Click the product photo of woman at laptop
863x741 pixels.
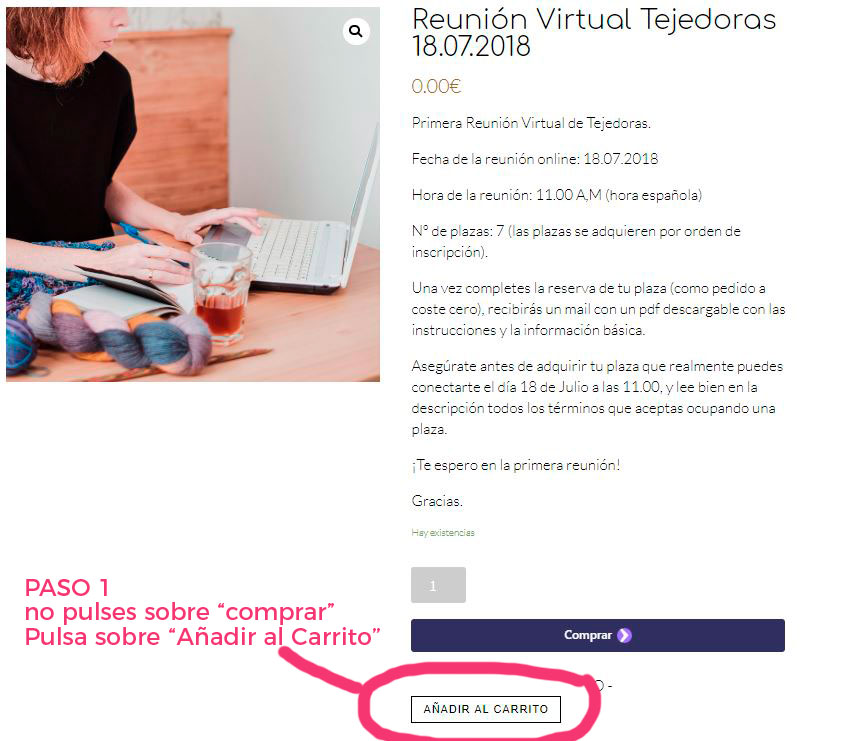pos(193,194)
